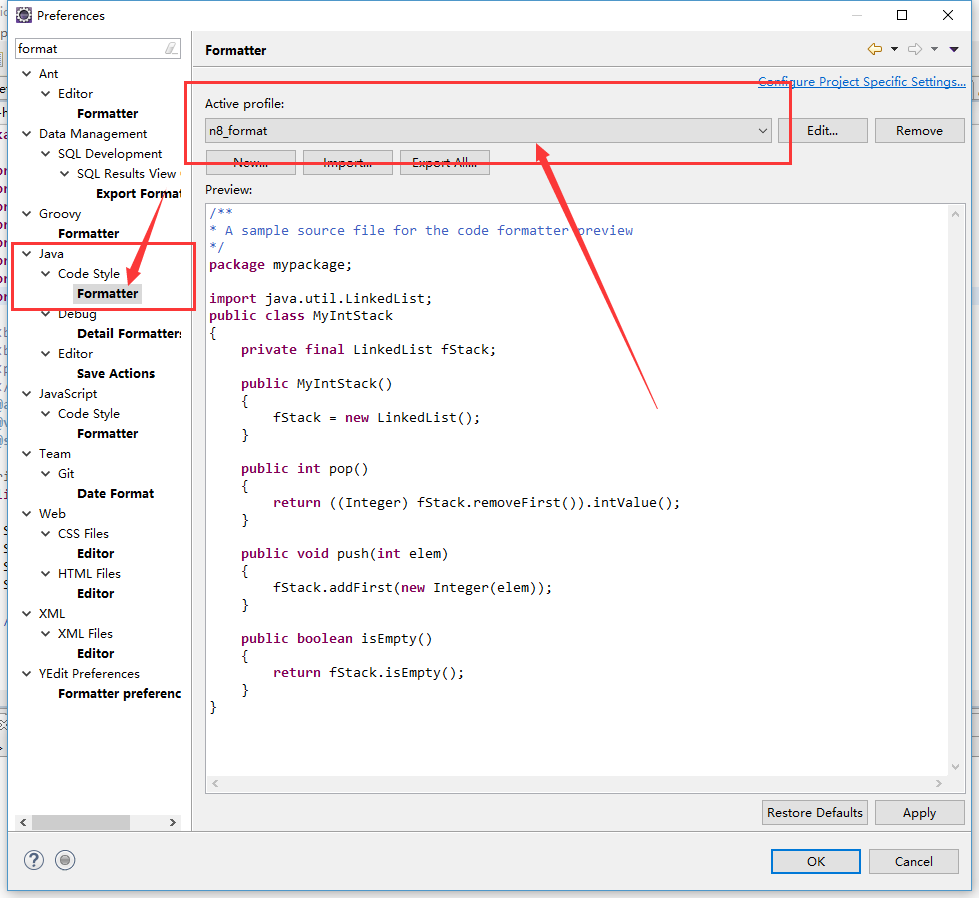Open Configure Project Specific Settings link
The image size is (979, 898).
point(861,82)
